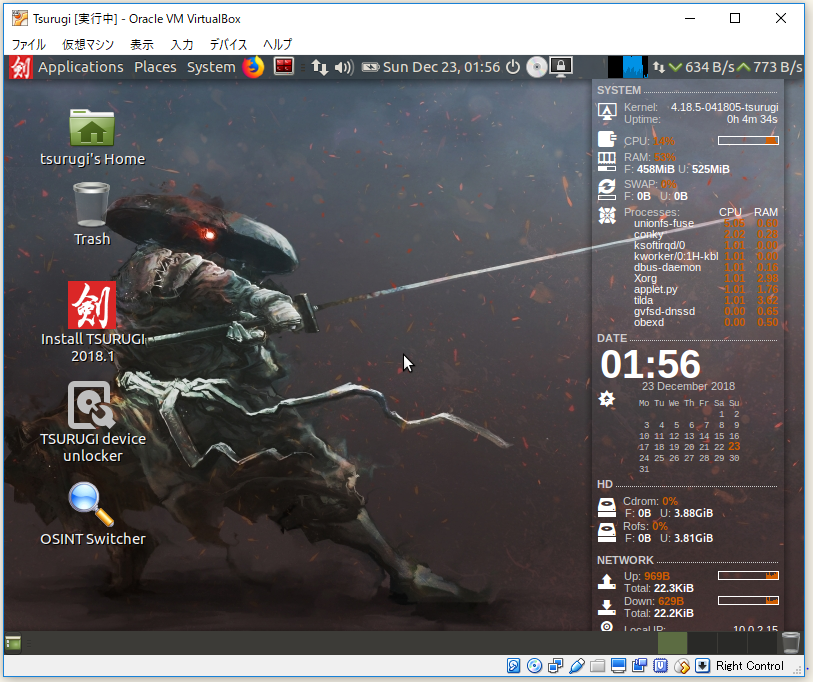Image resolution: width=813 pixels, height=682 pixels.
Task: Click the CPU chip icon in VirtualBox status bar
Action: coord(661,665)
